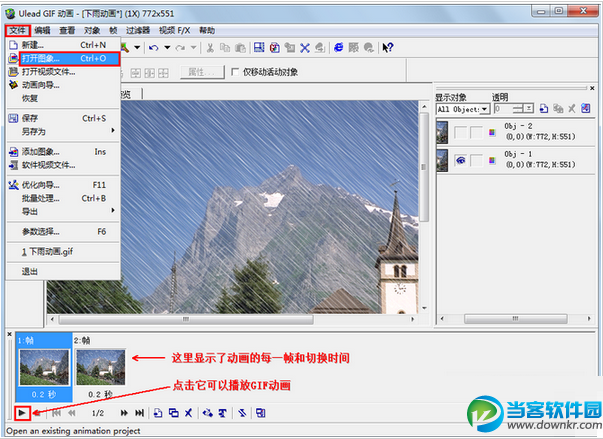Choose '打开视频文件...' menu entry
Viewport: 603px width, 439px height.
click(x=63, y=72)
